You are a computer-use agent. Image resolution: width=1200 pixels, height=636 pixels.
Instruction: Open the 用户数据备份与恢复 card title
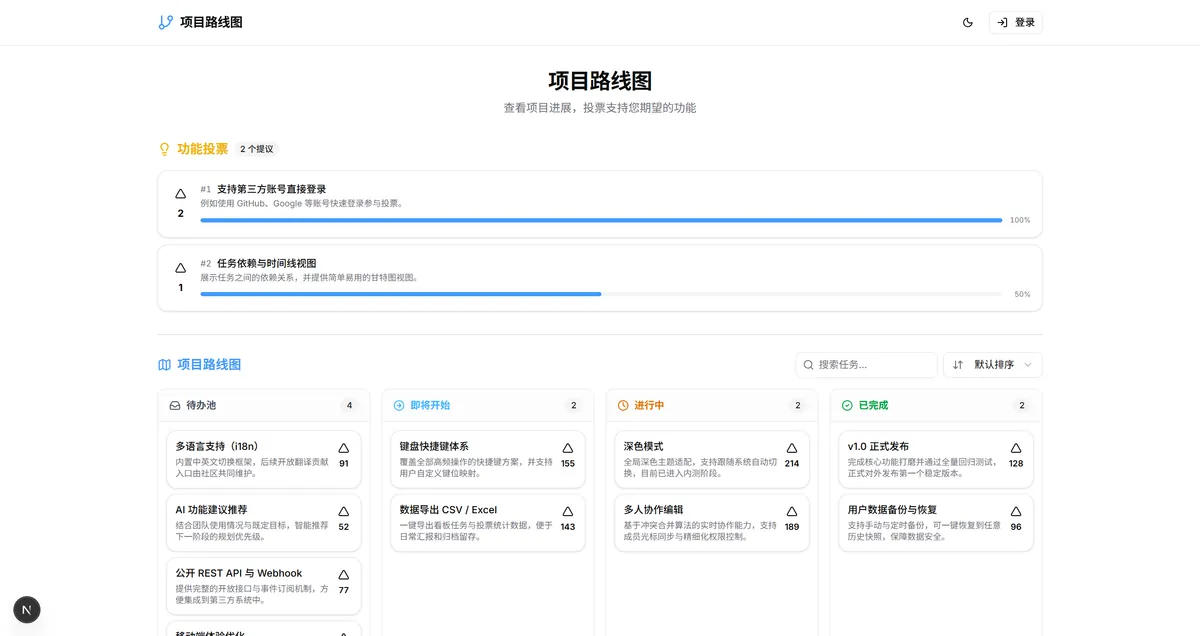coord(892,510)
